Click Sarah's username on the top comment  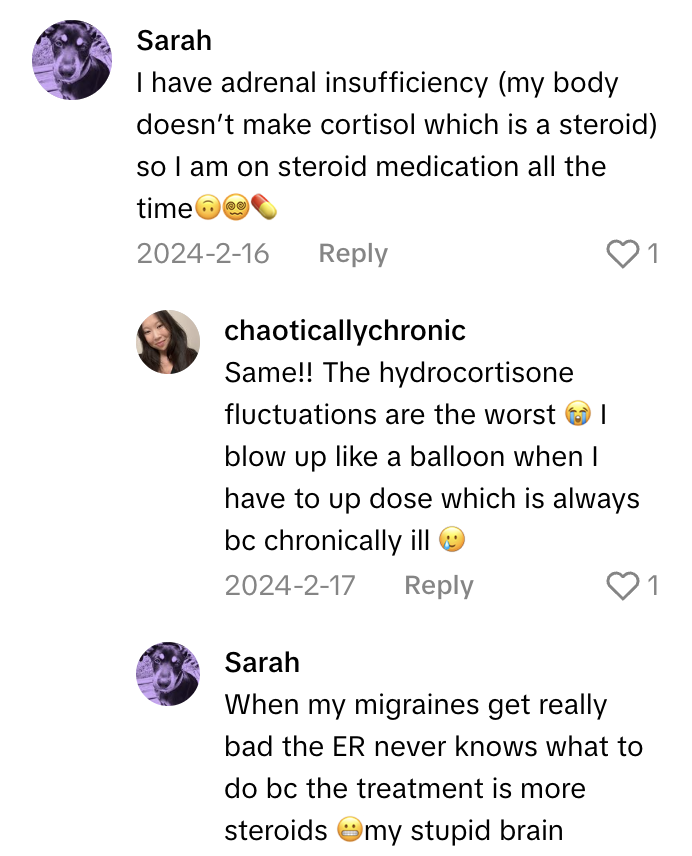tap(175, 41)
